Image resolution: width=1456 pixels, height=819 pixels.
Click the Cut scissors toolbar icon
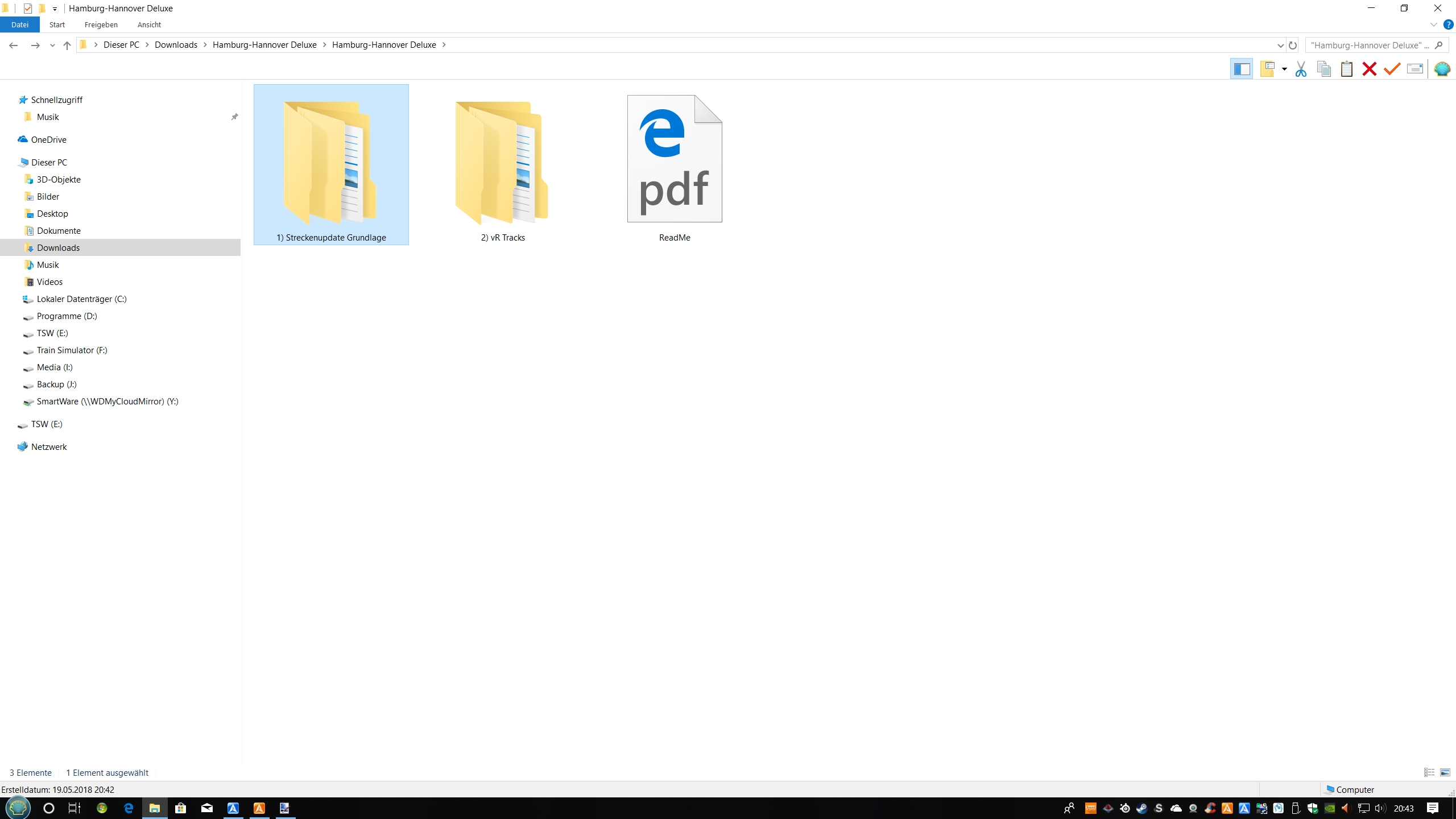[1301, 69]
